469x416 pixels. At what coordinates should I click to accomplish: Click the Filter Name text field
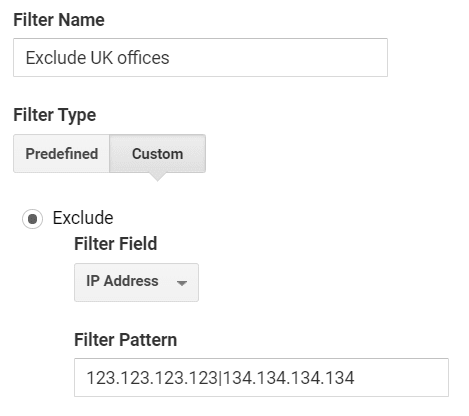[x=200, y=57]
